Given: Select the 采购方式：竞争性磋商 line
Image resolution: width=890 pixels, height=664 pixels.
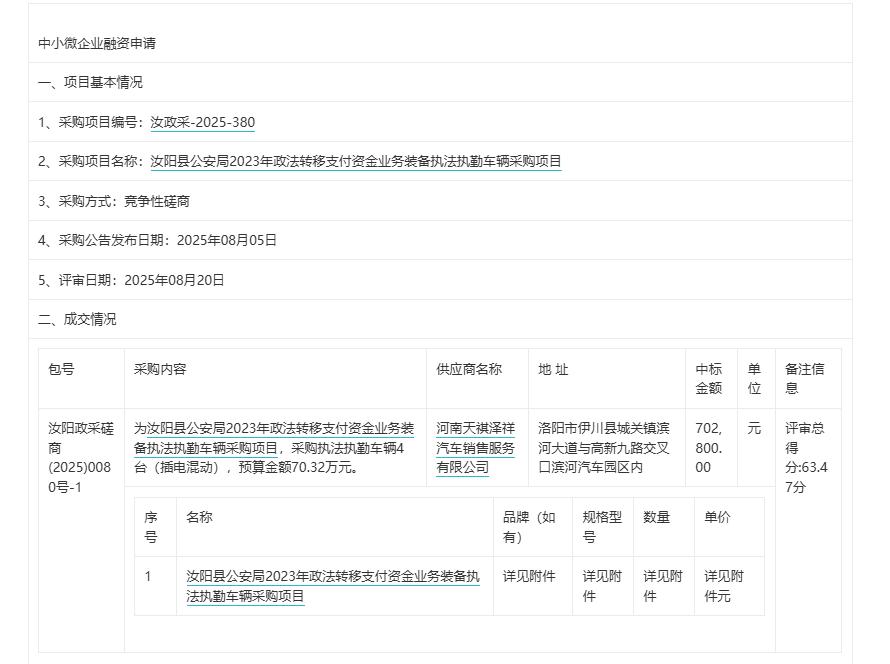Looking at the screenshot, I should tap(114, 201).
